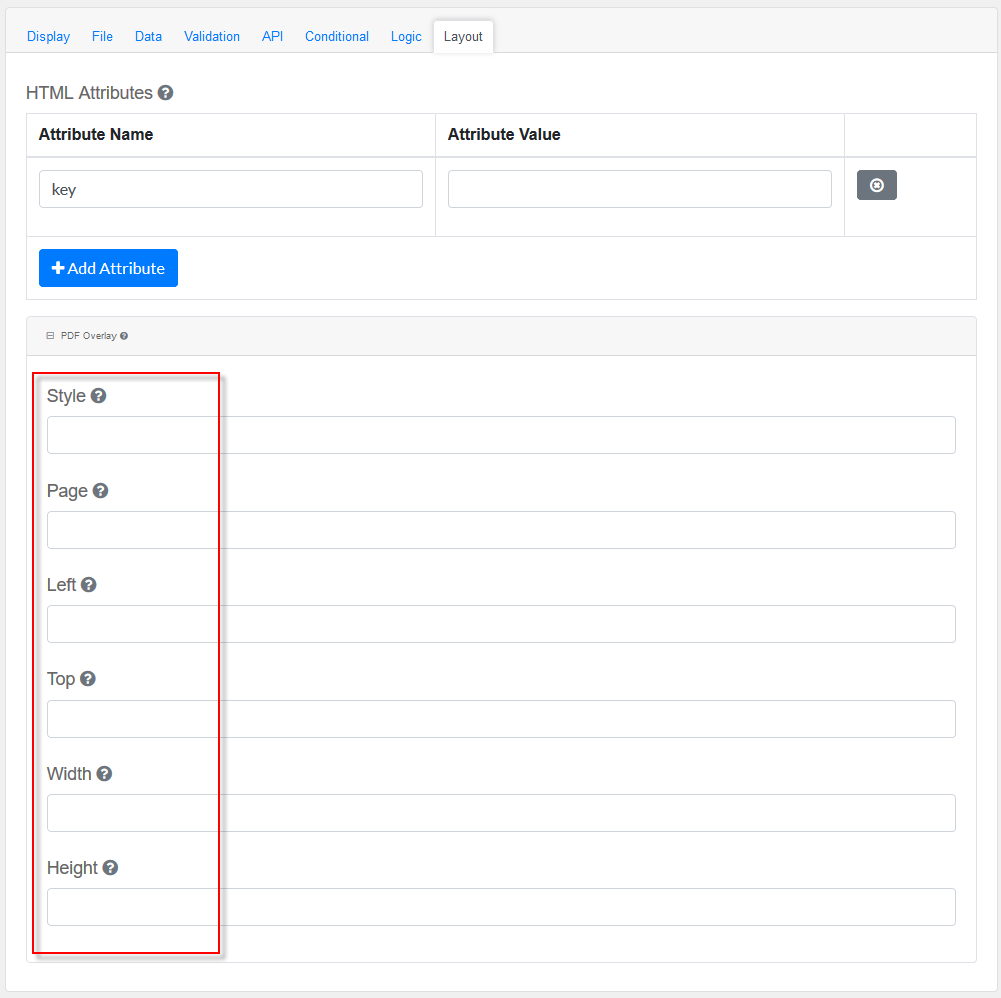Screen dimensions: 1001x998
Task: Click the question mark beside Height
Action: pos(110,868)
